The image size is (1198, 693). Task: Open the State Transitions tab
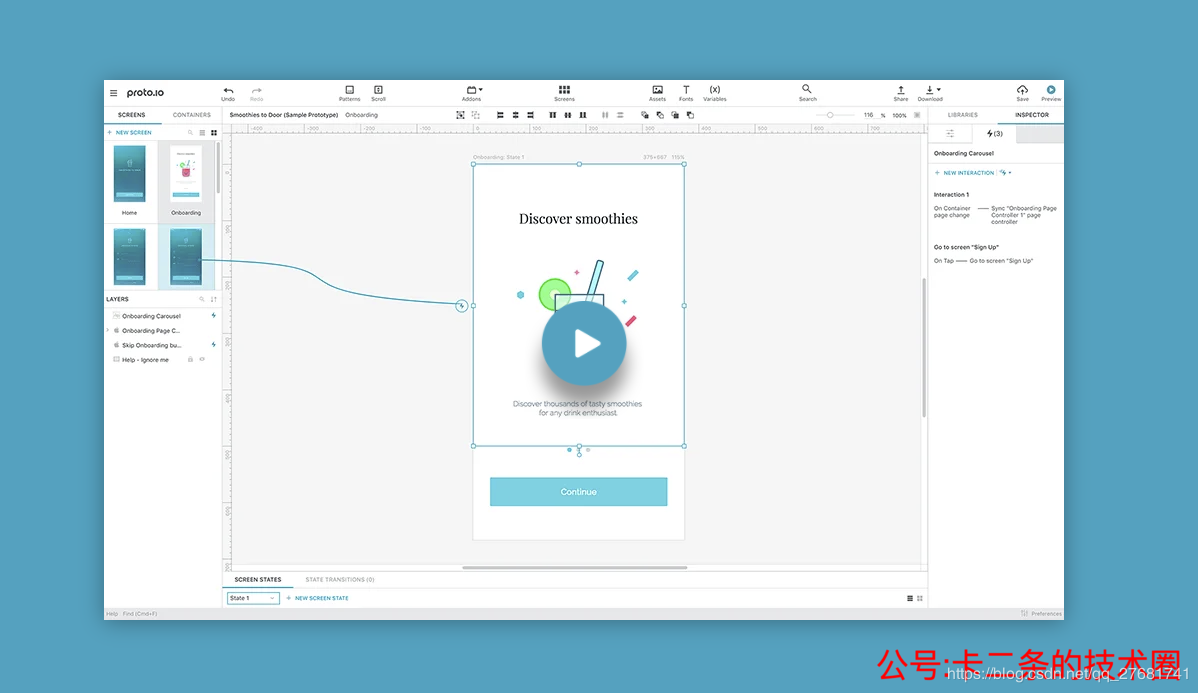tap(340, 579)
